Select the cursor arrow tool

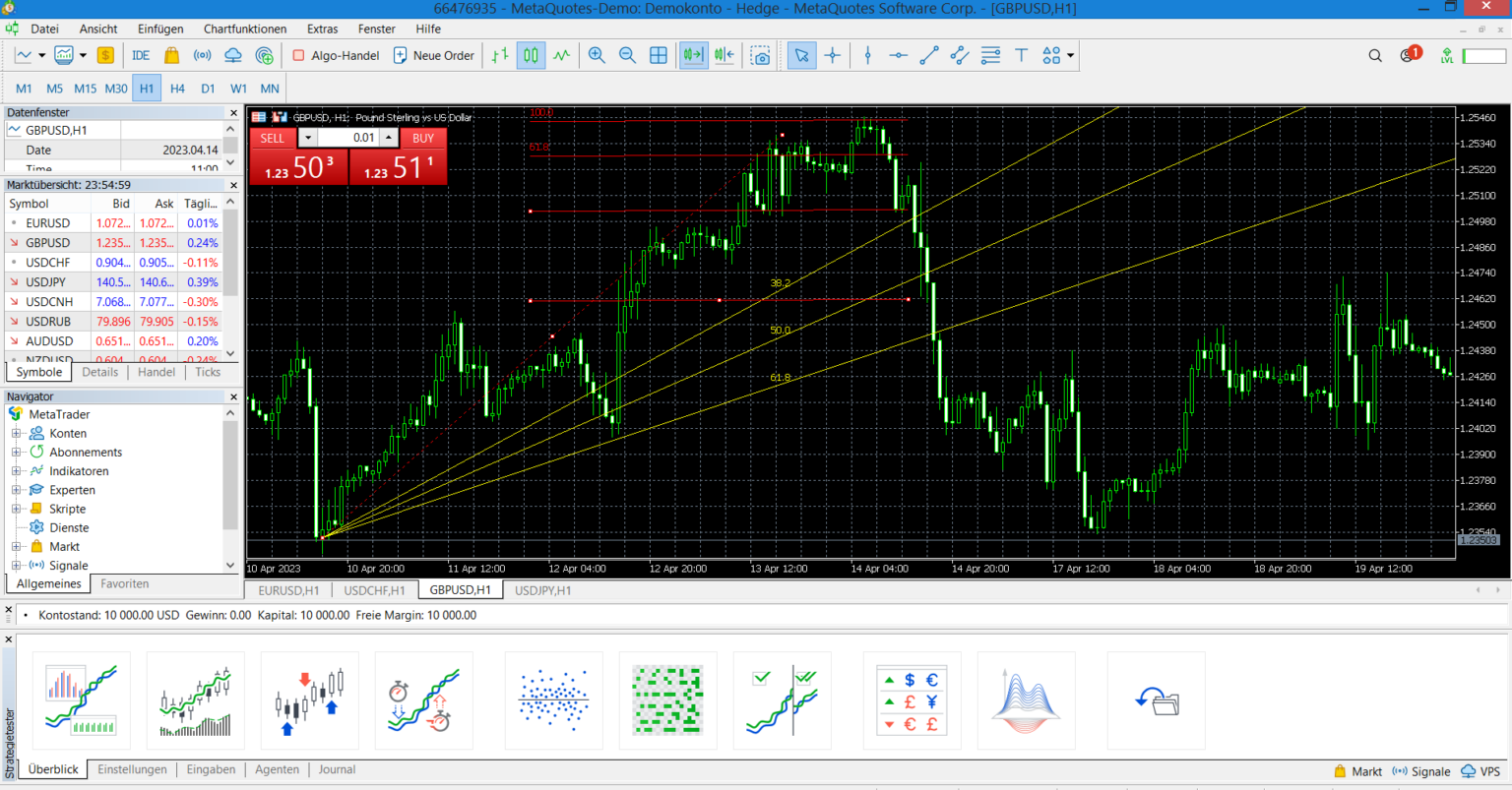[x=801, y=55]
